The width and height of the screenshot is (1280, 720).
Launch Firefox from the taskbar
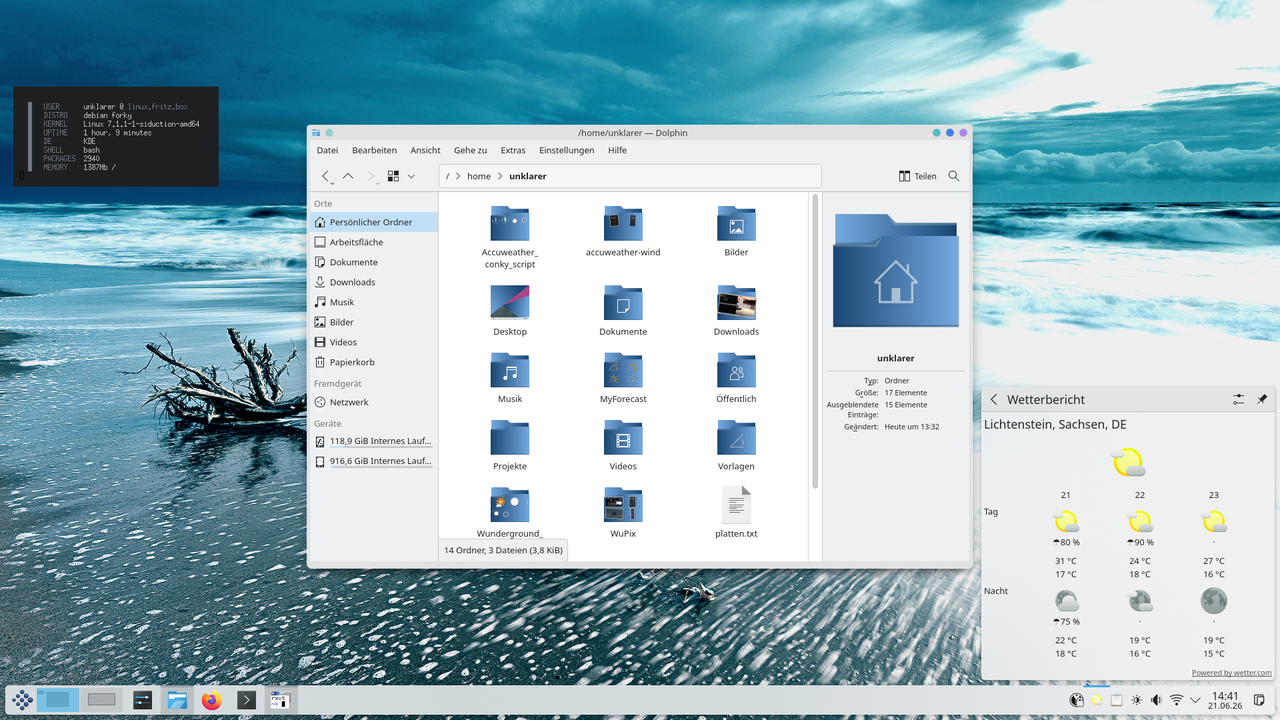[x=211, y=700]
